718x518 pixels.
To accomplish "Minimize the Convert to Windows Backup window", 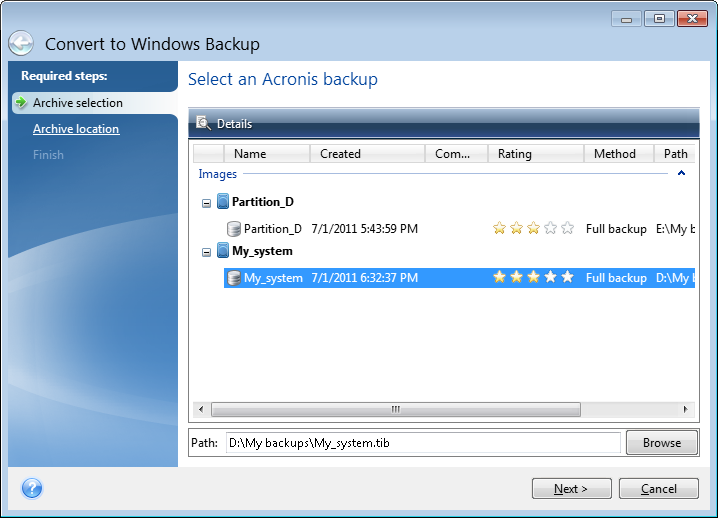I will [x=626, y=19].
